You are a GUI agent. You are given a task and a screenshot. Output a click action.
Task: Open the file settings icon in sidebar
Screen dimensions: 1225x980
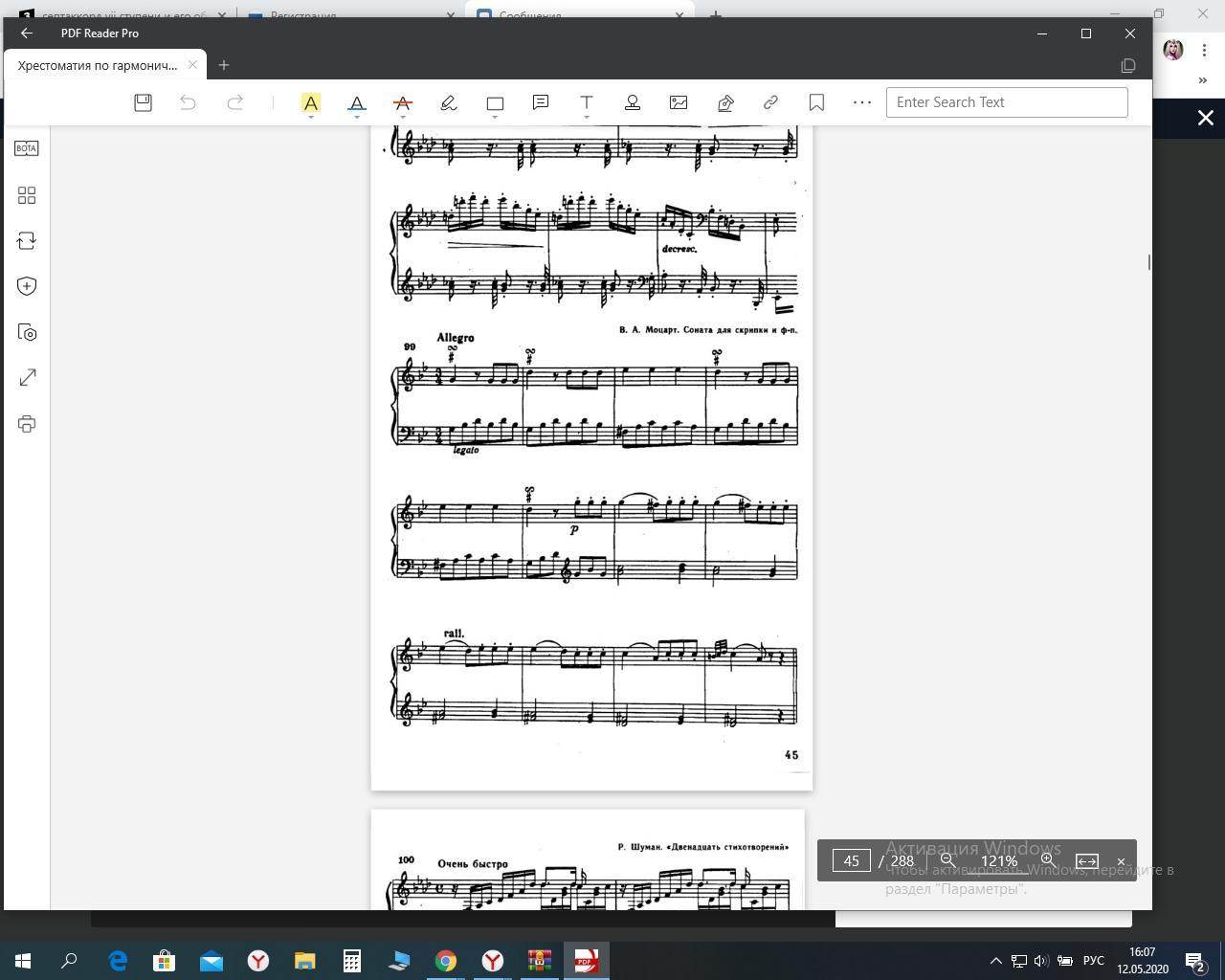pos(27,332)
